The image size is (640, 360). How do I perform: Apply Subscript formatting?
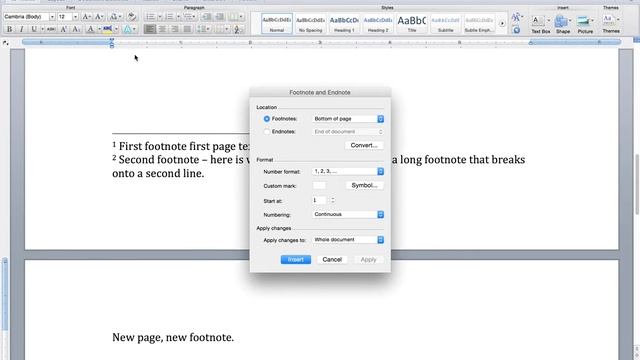[76, 29]
